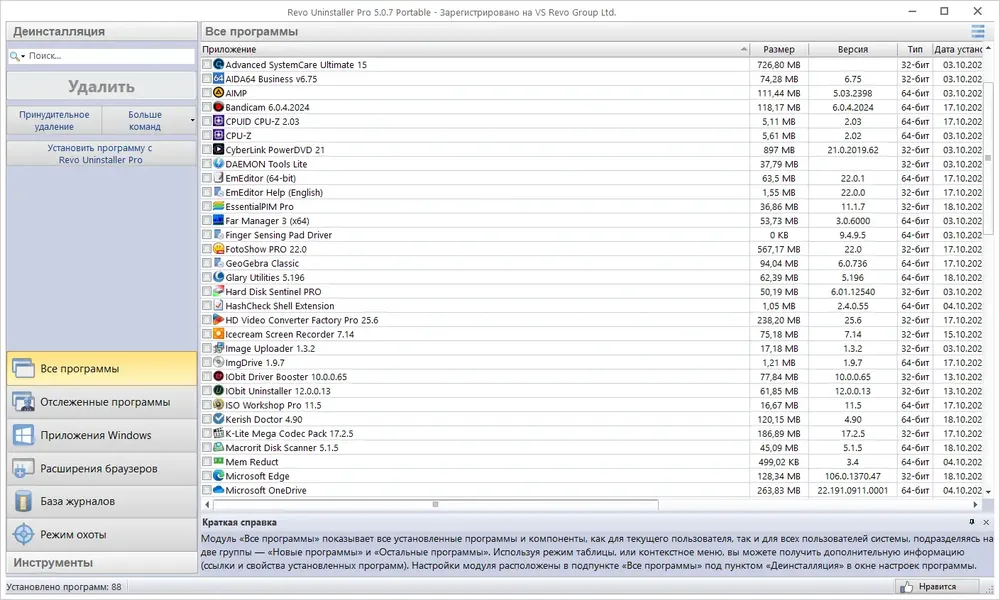Viewport: 1000px width, 600px height.
Task: Click the search magnifier icon
Action: (x=14, y=56)
